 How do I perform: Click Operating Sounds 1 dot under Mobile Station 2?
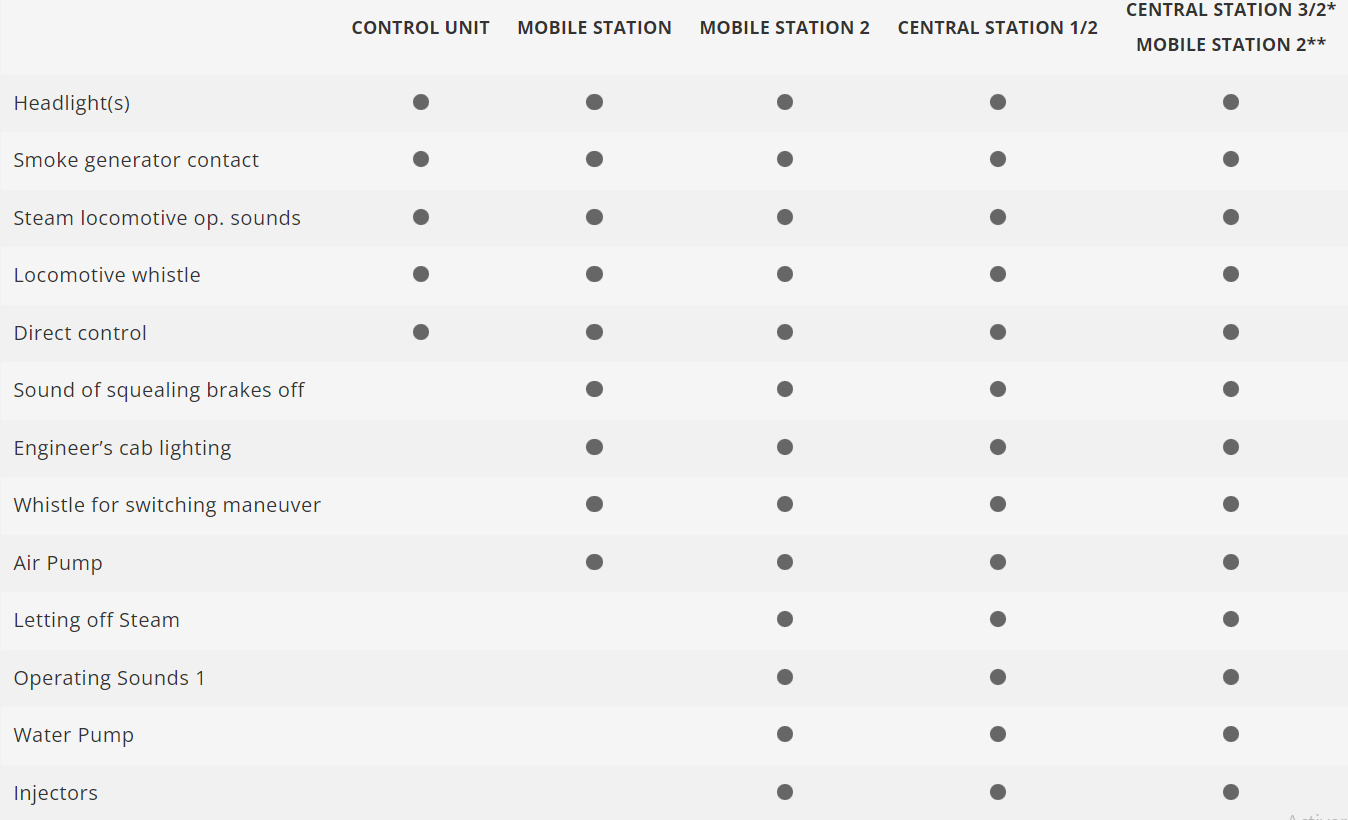[x=785, y=677]
